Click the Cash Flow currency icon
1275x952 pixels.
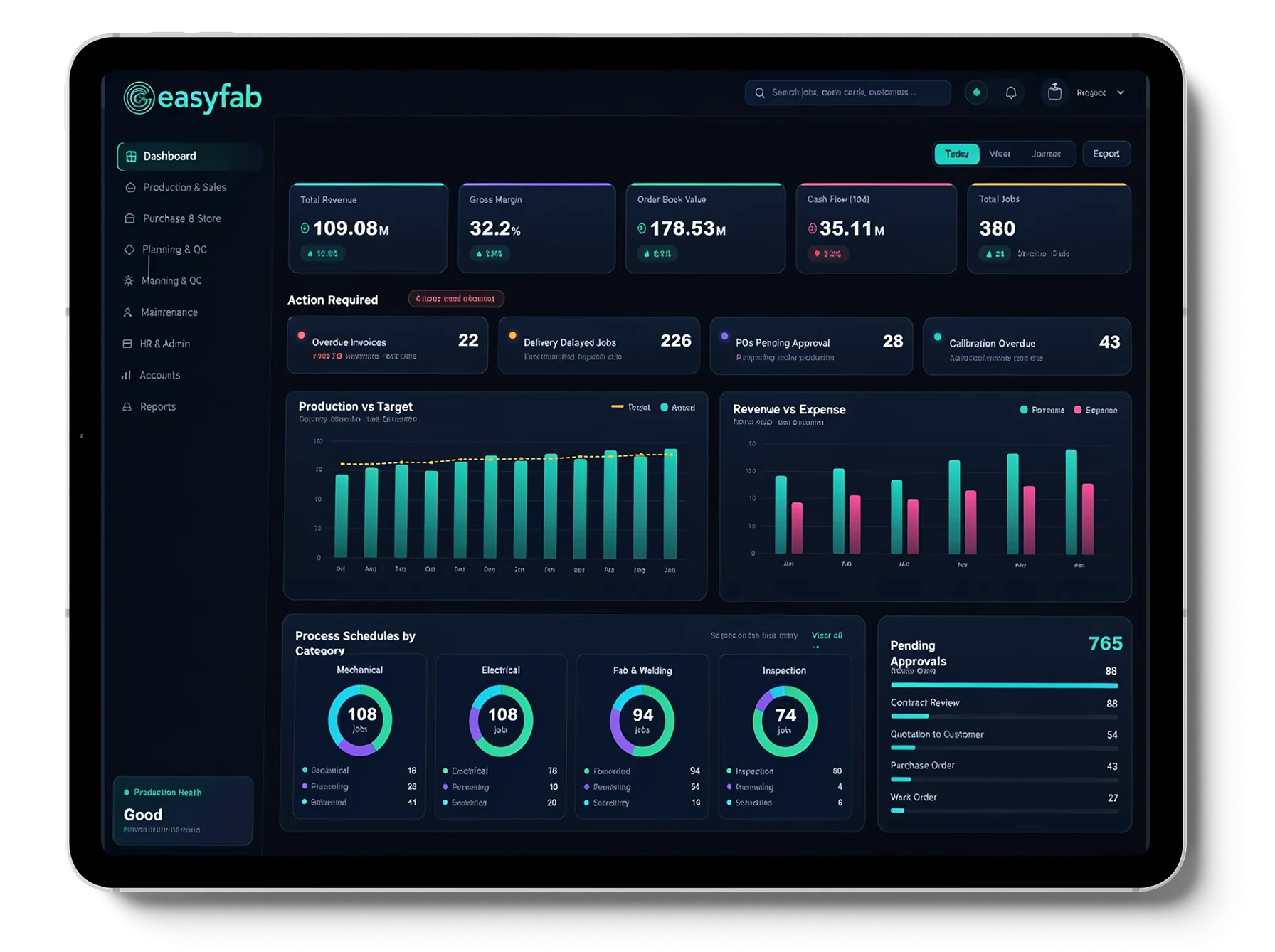click(812, 228)
